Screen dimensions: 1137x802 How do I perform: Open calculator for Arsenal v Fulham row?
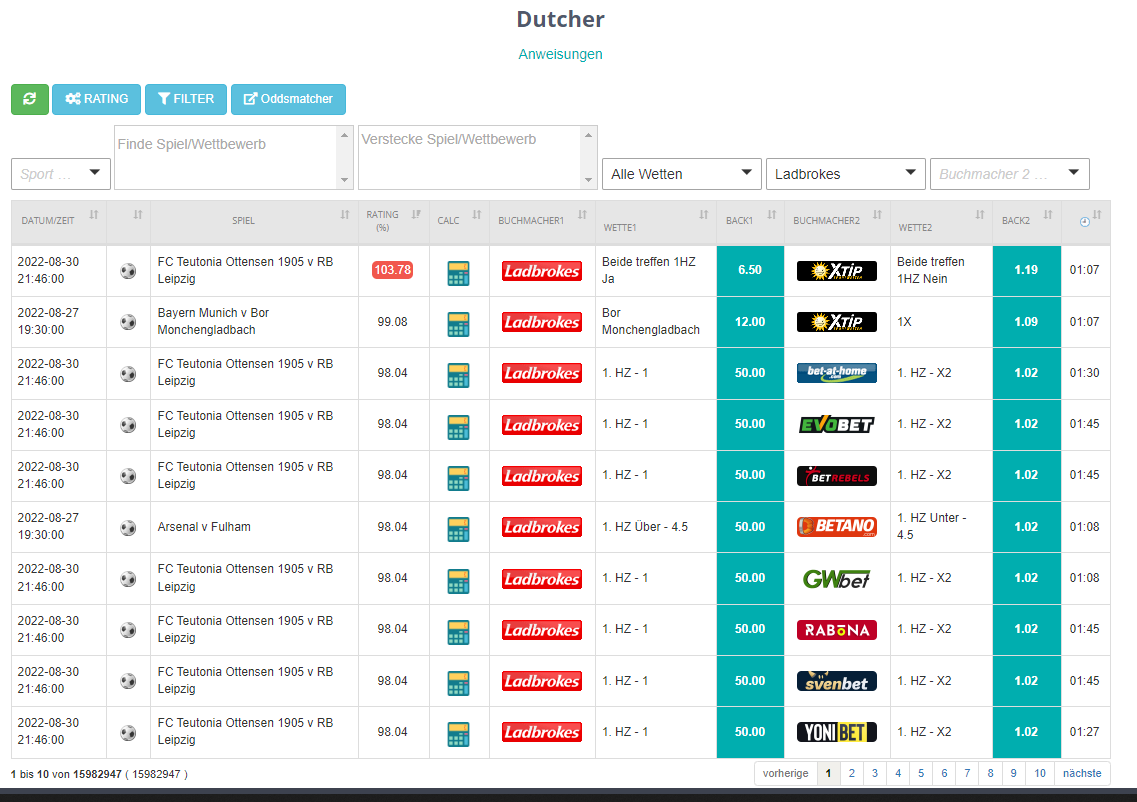click(458, 528)
